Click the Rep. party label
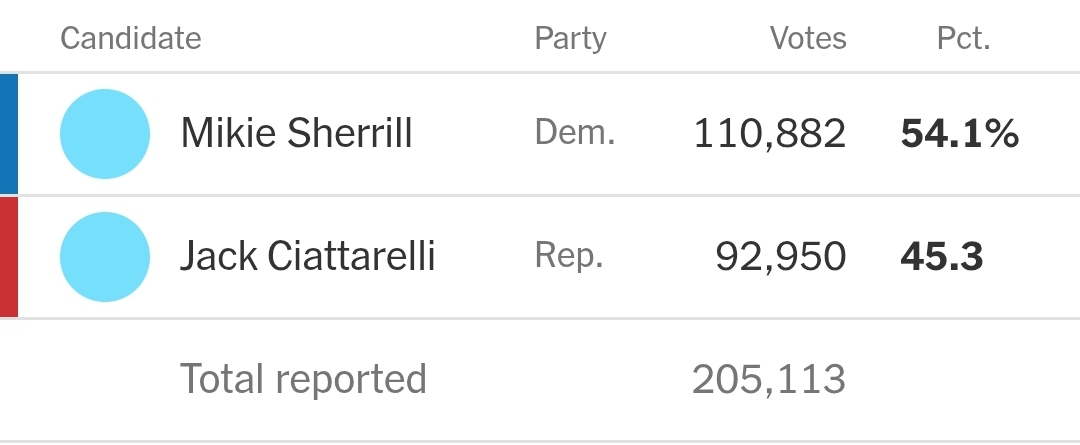Viewport: 1080px width, 445px height. point(569,258)
